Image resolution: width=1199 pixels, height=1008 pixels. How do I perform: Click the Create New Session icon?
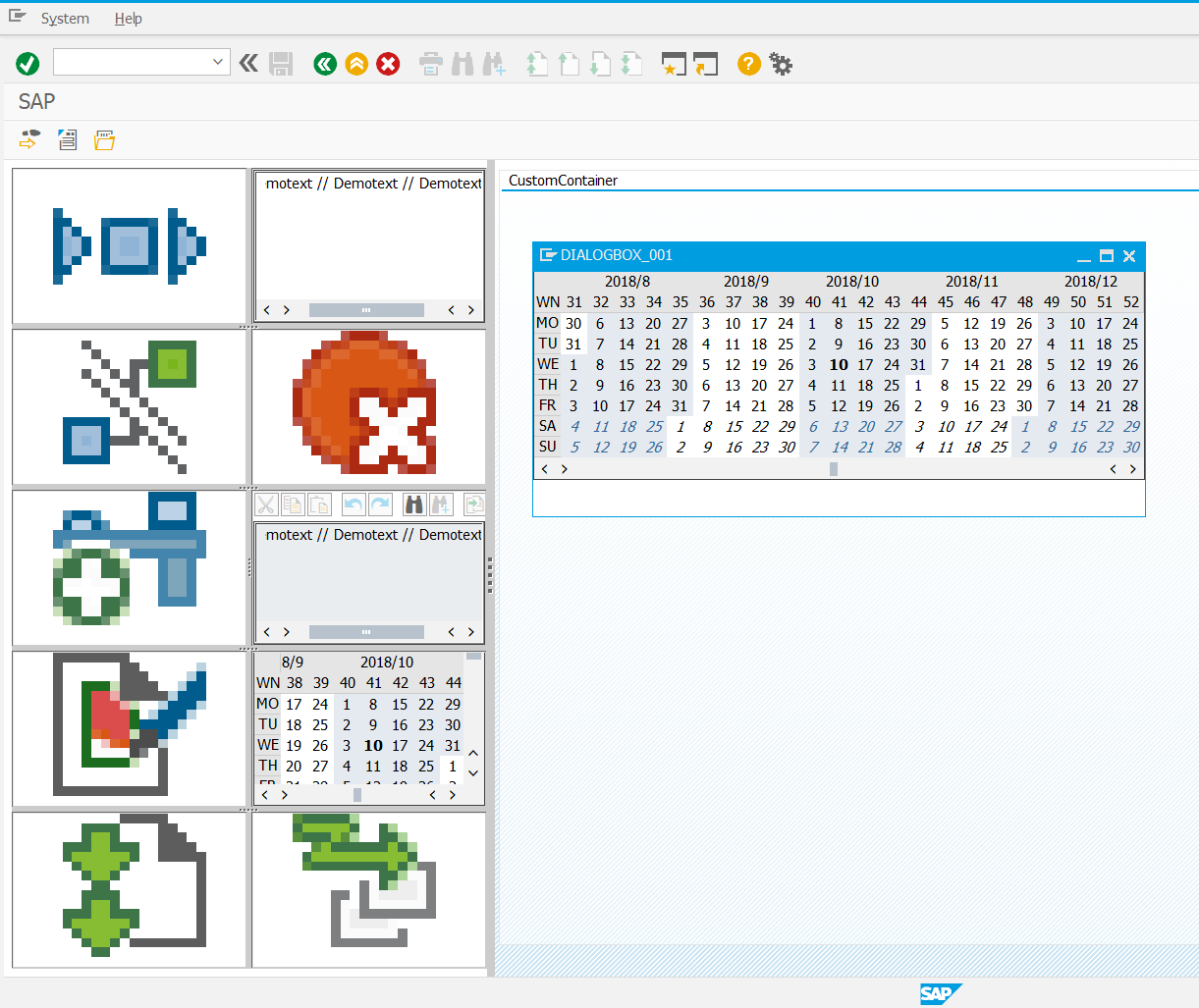coord(674,64)
